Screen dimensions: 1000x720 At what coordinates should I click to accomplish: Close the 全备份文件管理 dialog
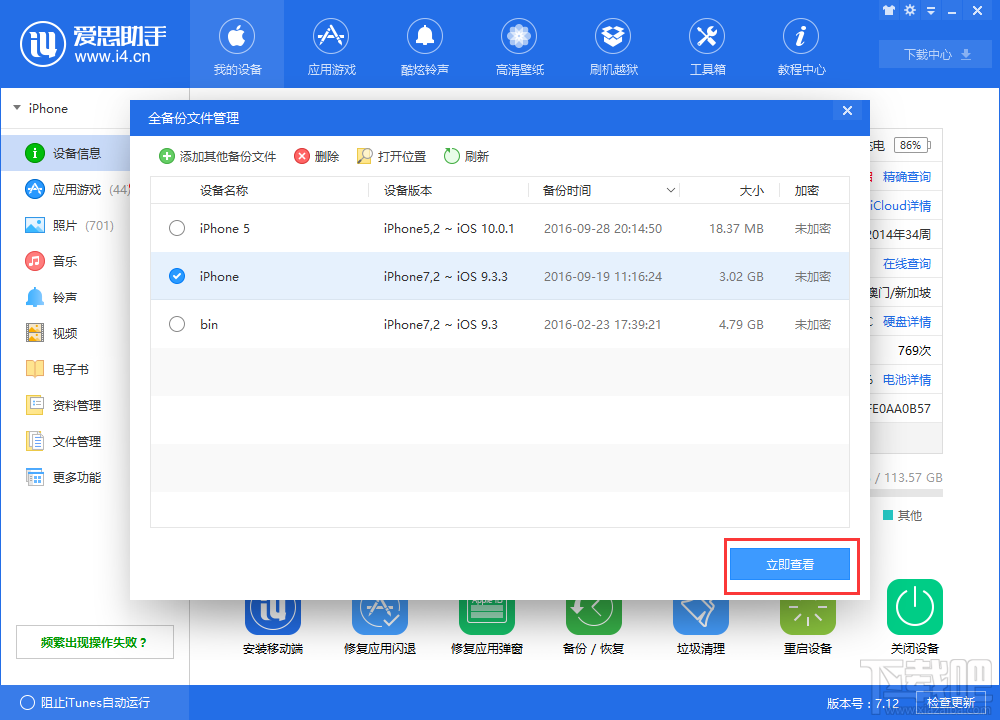point(847,110)
